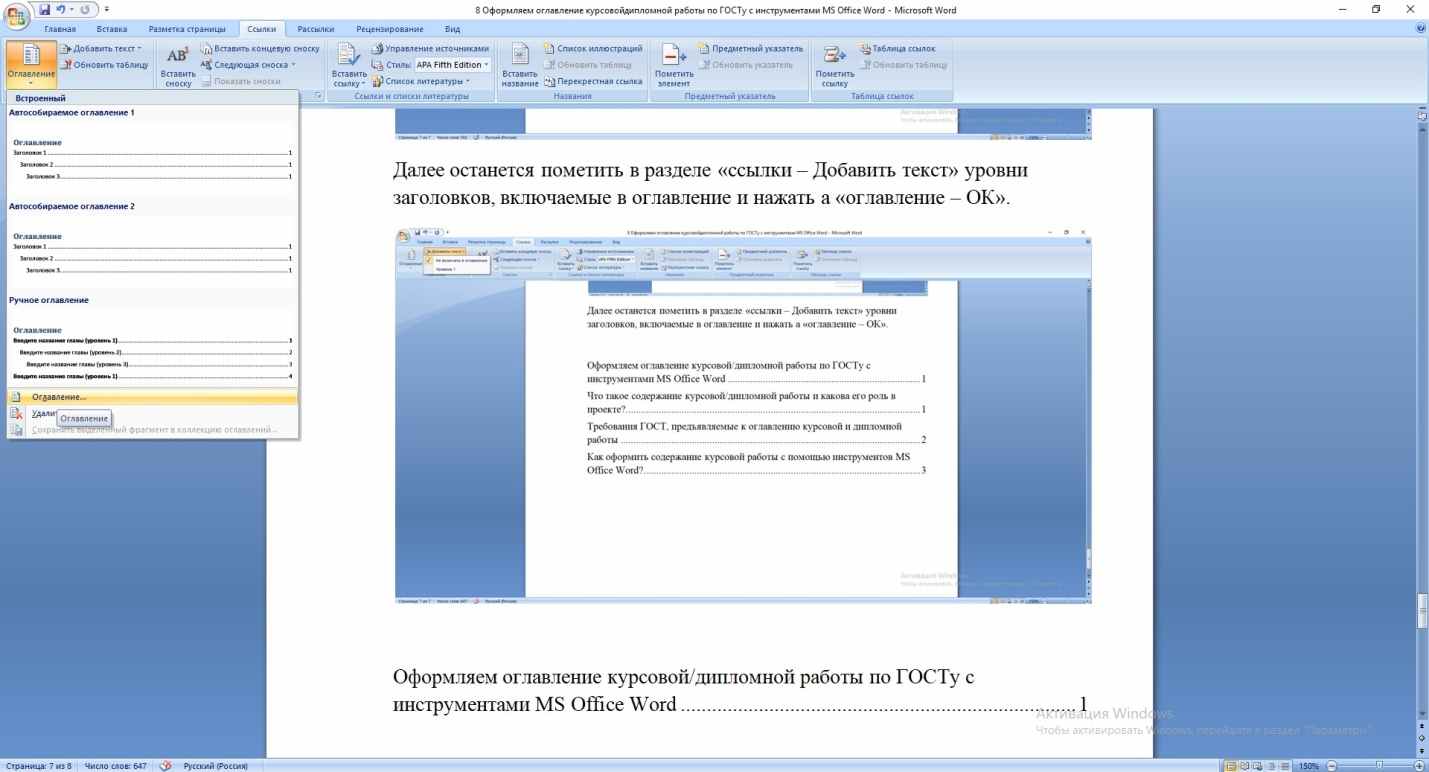Click Перекрестная ссылка button
Viewport: 1429px width, 772px height.
pyautogui.click(x=592, y=81)
